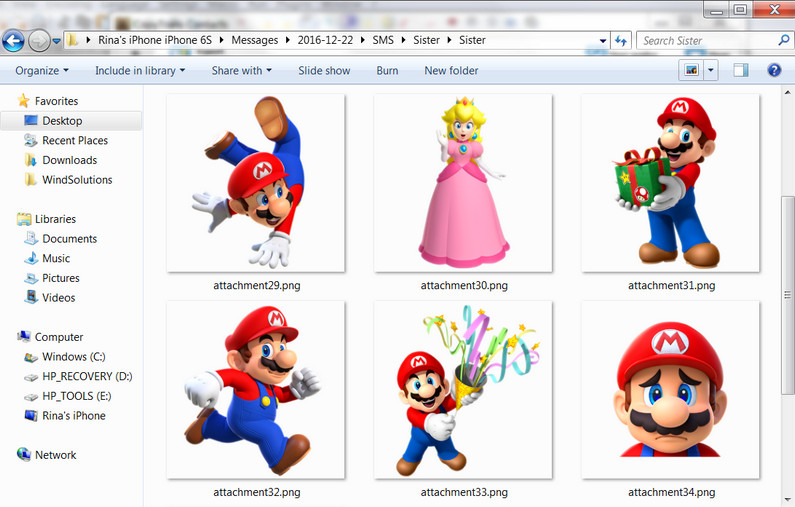The width and height of the screenshot is (795, 507).
Task: Open the WindSolutions folder
Action: [77, 180]
